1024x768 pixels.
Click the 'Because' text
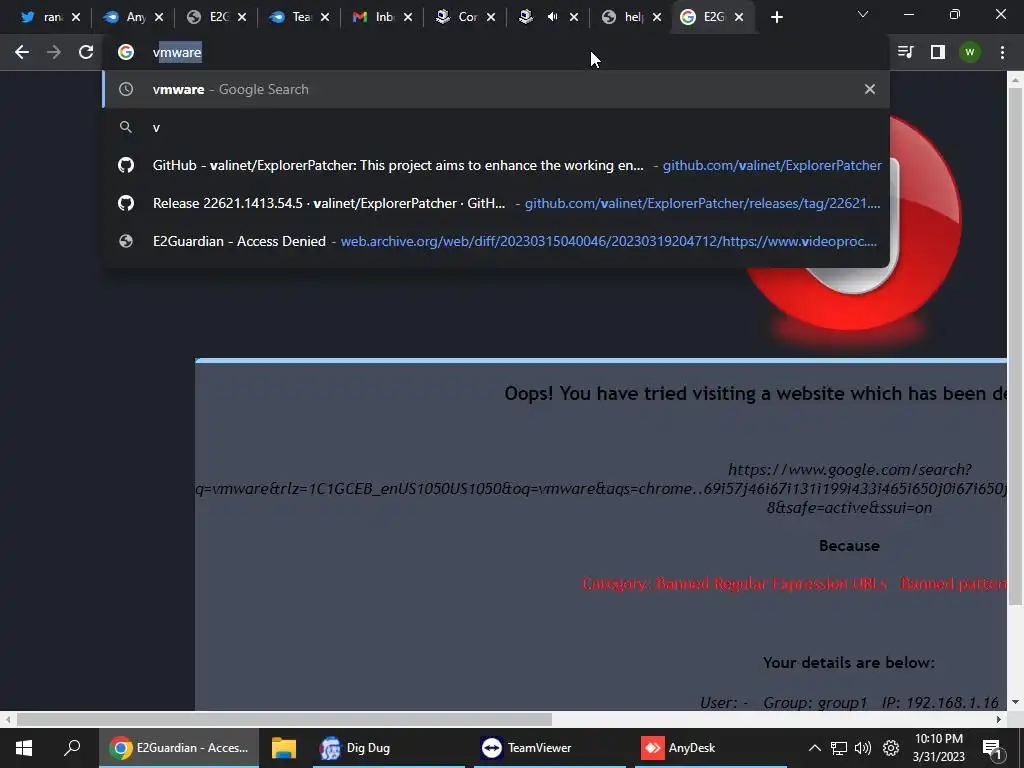point(849,546)
